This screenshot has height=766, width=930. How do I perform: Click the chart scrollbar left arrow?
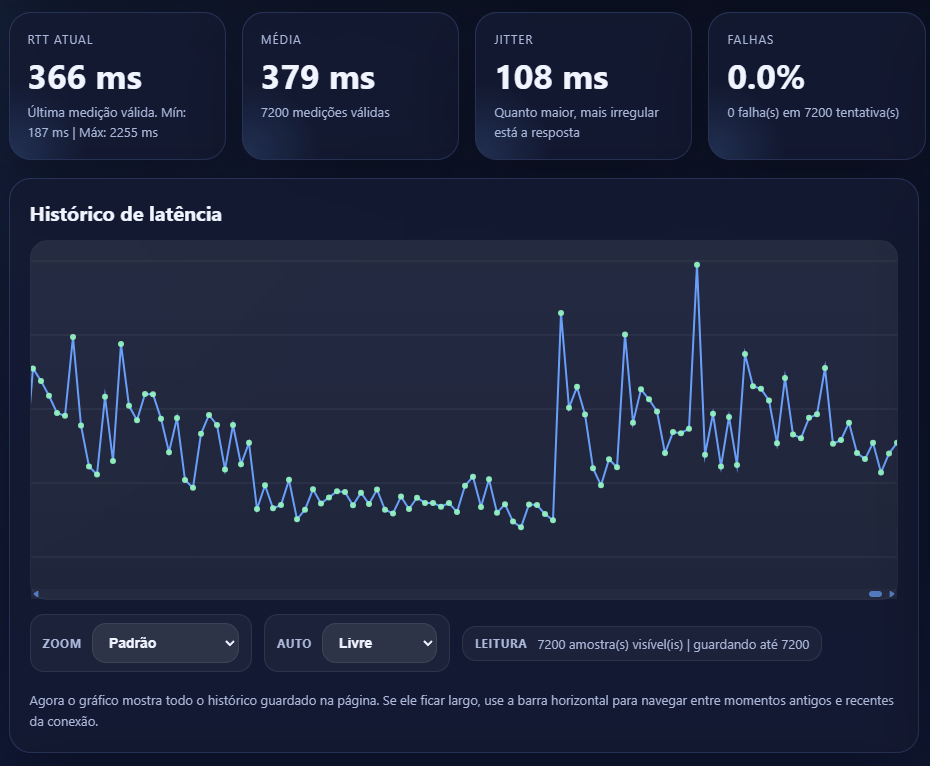pyautogui.click(x=36, y=594)
